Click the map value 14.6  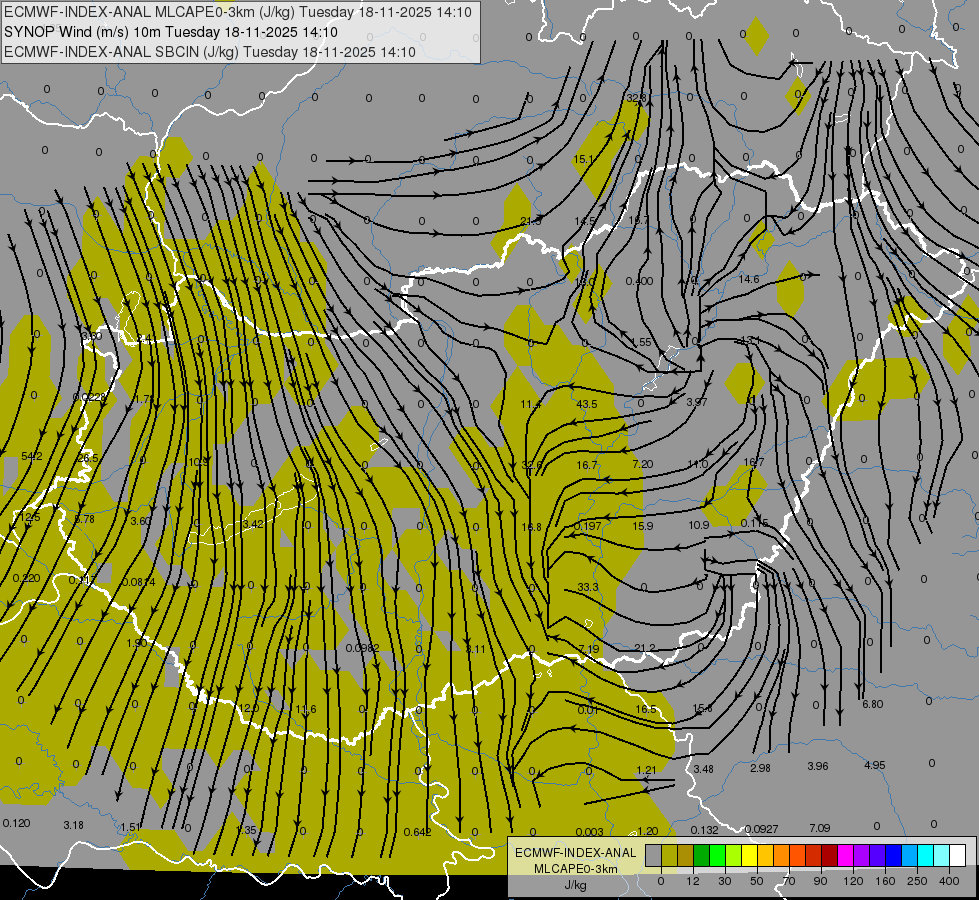click(749, 279)
